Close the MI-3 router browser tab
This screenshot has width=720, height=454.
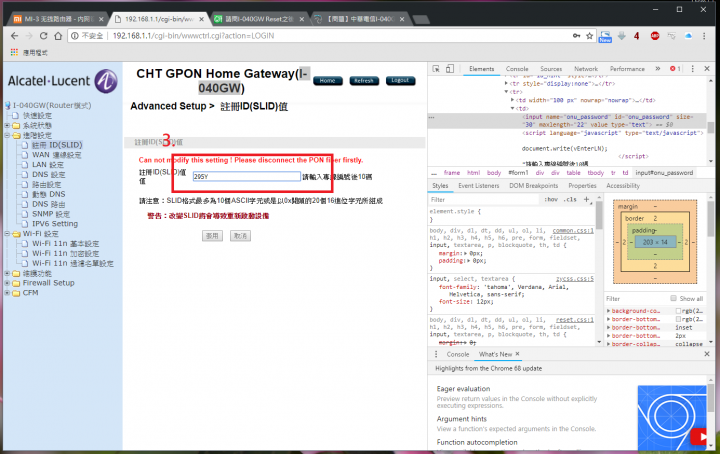(x=101, y=19)
